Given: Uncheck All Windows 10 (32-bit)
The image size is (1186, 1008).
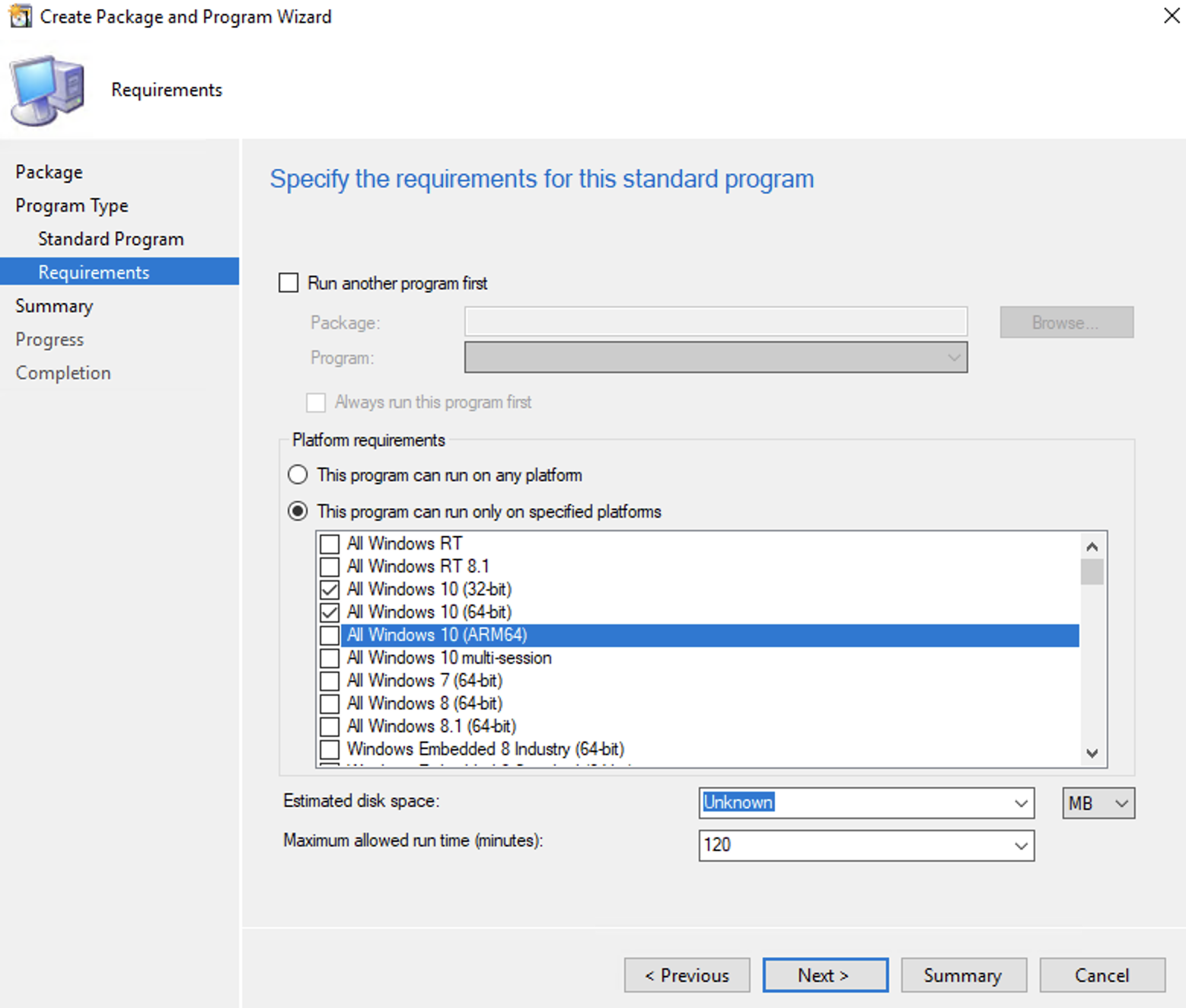Looking at the screenshot, I should (x=330, y=589).
